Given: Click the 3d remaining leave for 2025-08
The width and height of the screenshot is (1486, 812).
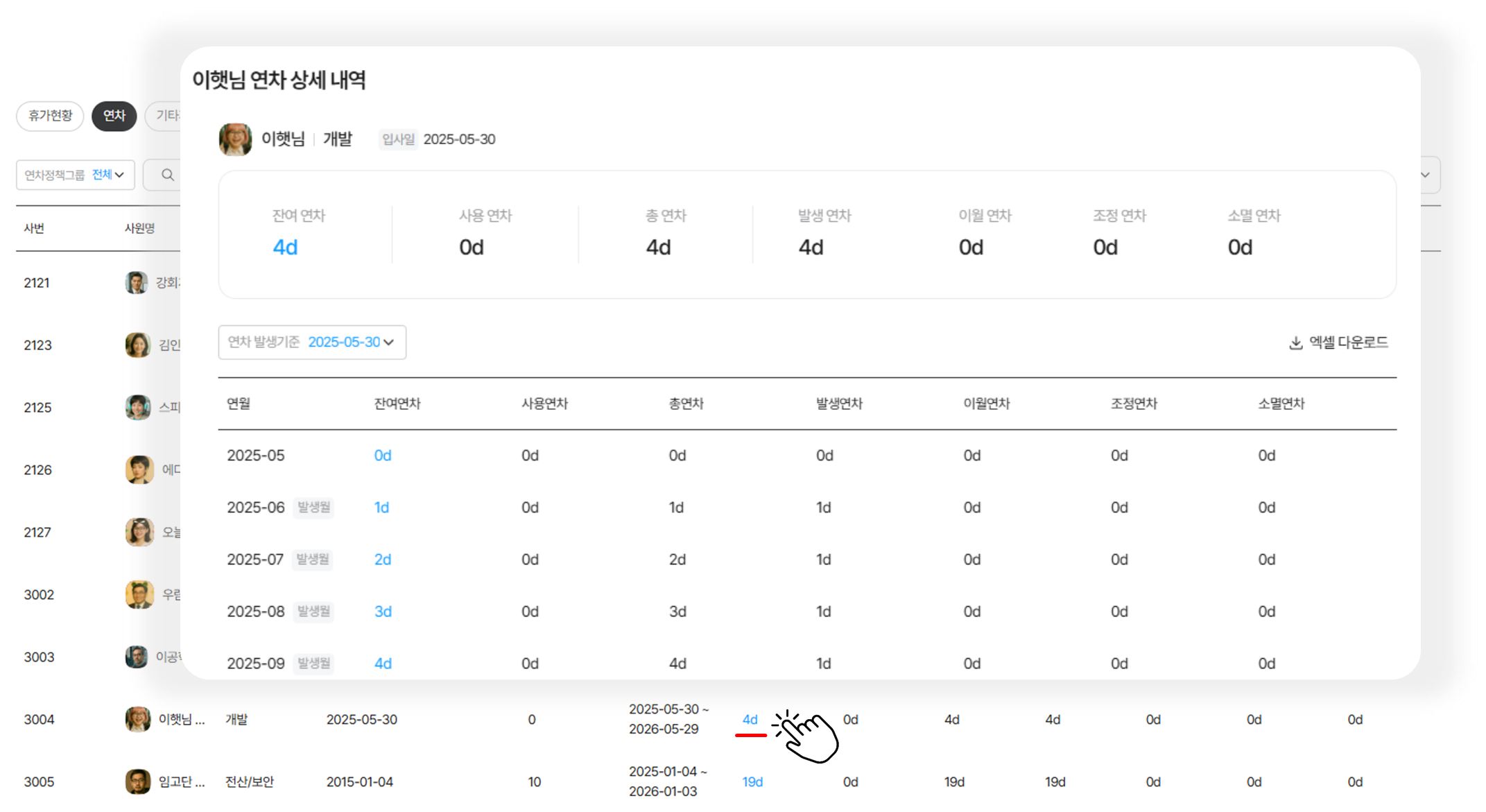Looking at the screenshot, I should 383,612.
